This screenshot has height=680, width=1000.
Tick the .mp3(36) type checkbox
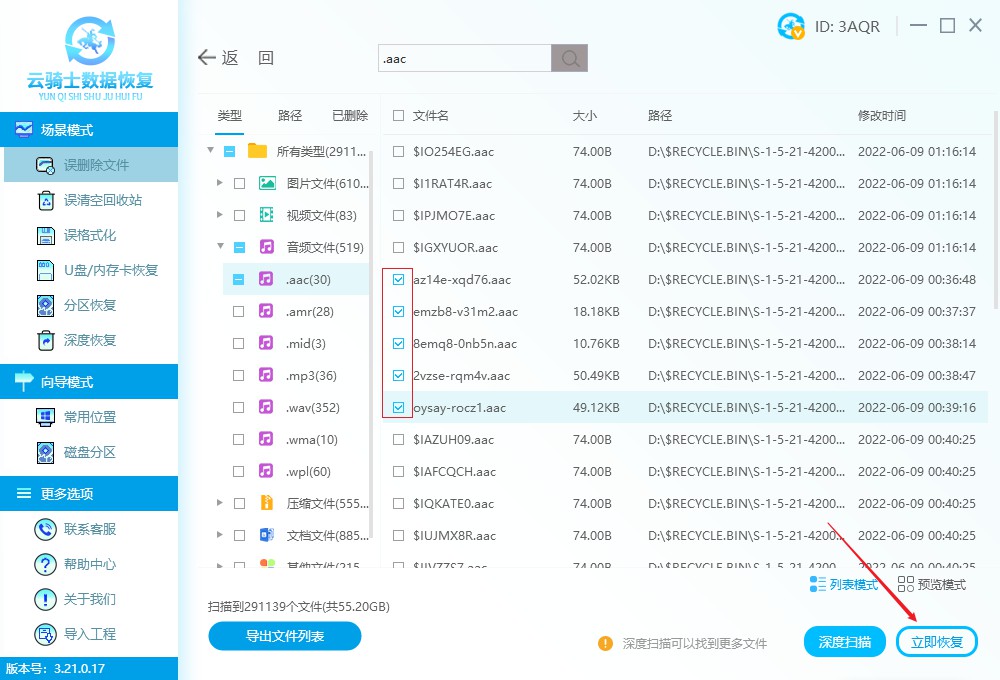coord(238,376)
